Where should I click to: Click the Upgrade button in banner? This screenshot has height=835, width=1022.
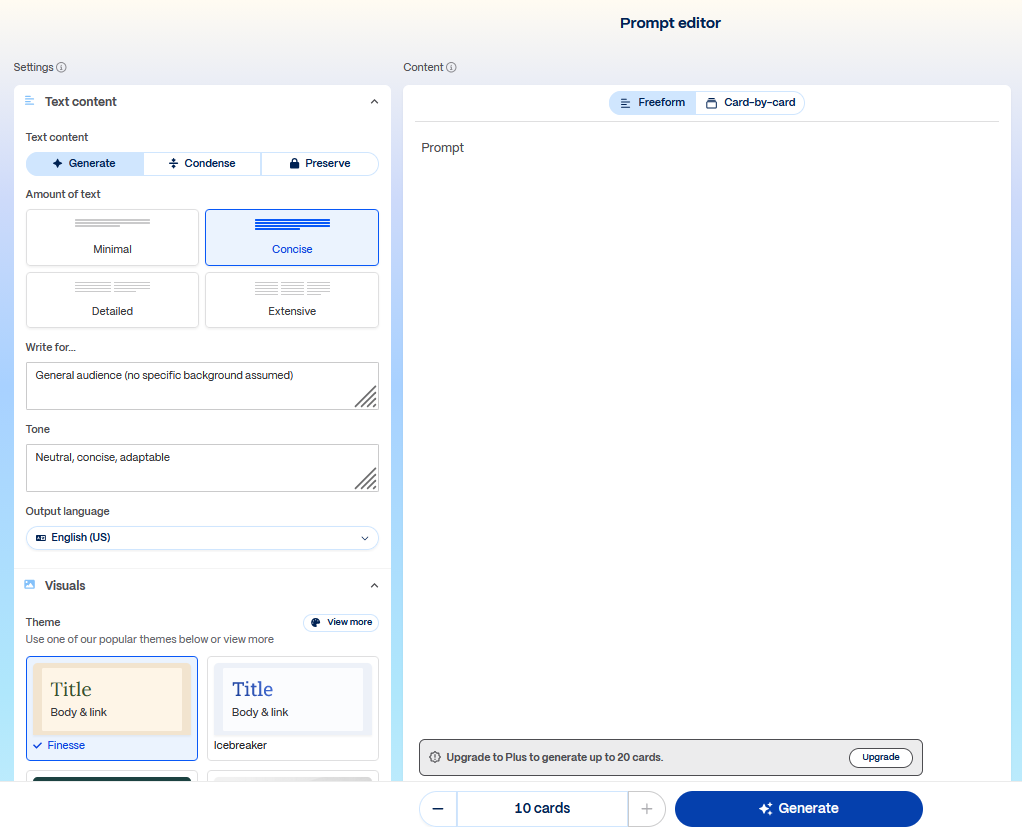(x=880, y=758)
